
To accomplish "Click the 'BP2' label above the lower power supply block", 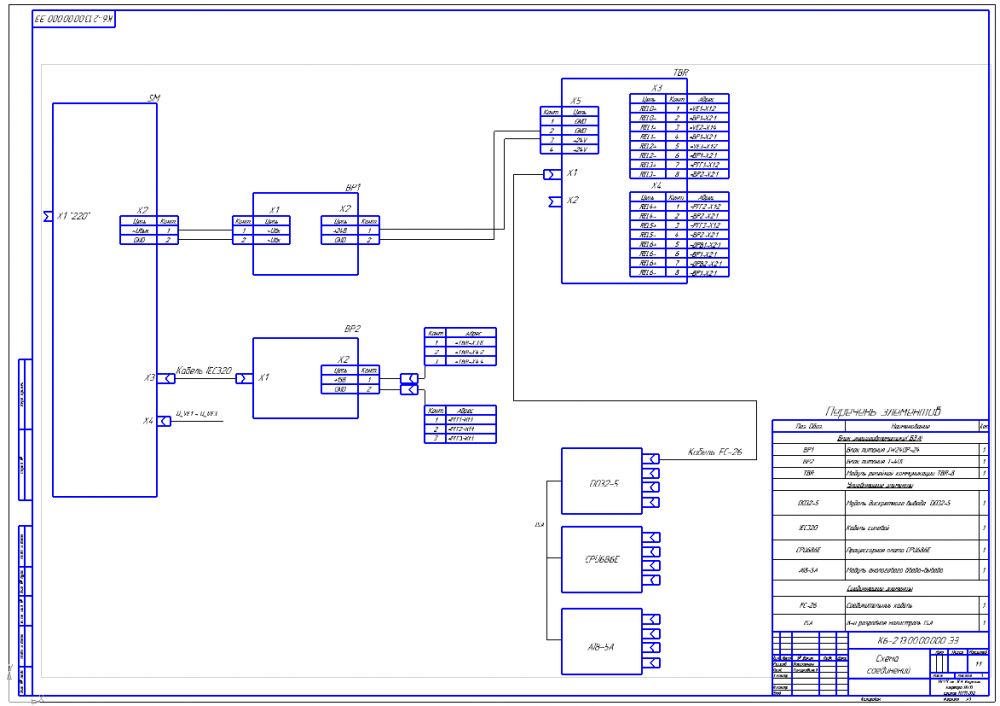I will [352, 329].
